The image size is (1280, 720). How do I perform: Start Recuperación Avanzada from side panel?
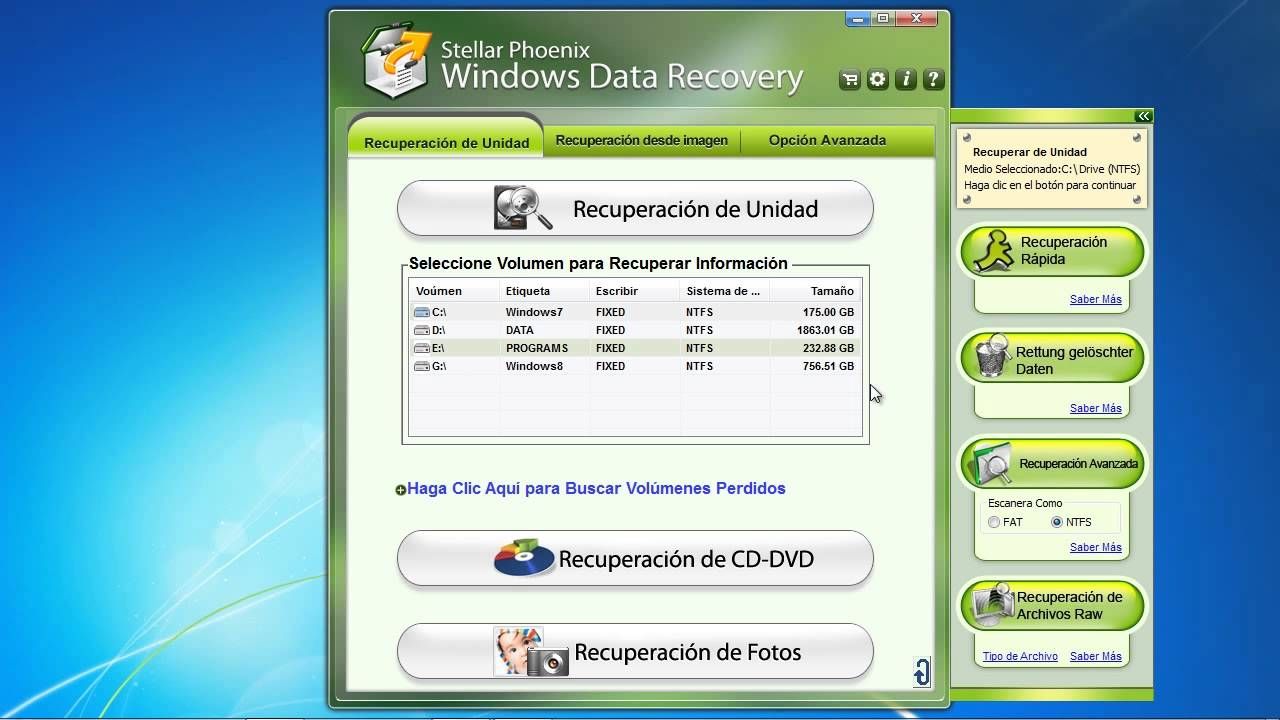[x=1052, y=464]
